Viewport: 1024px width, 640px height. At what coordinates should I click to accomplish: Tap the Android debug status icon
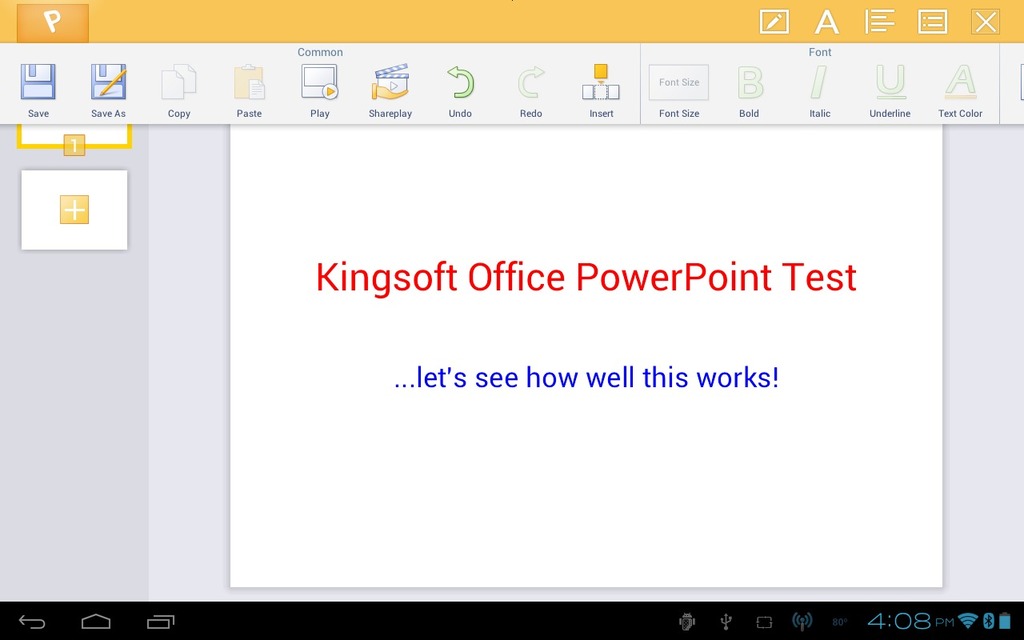click(687, 622)
